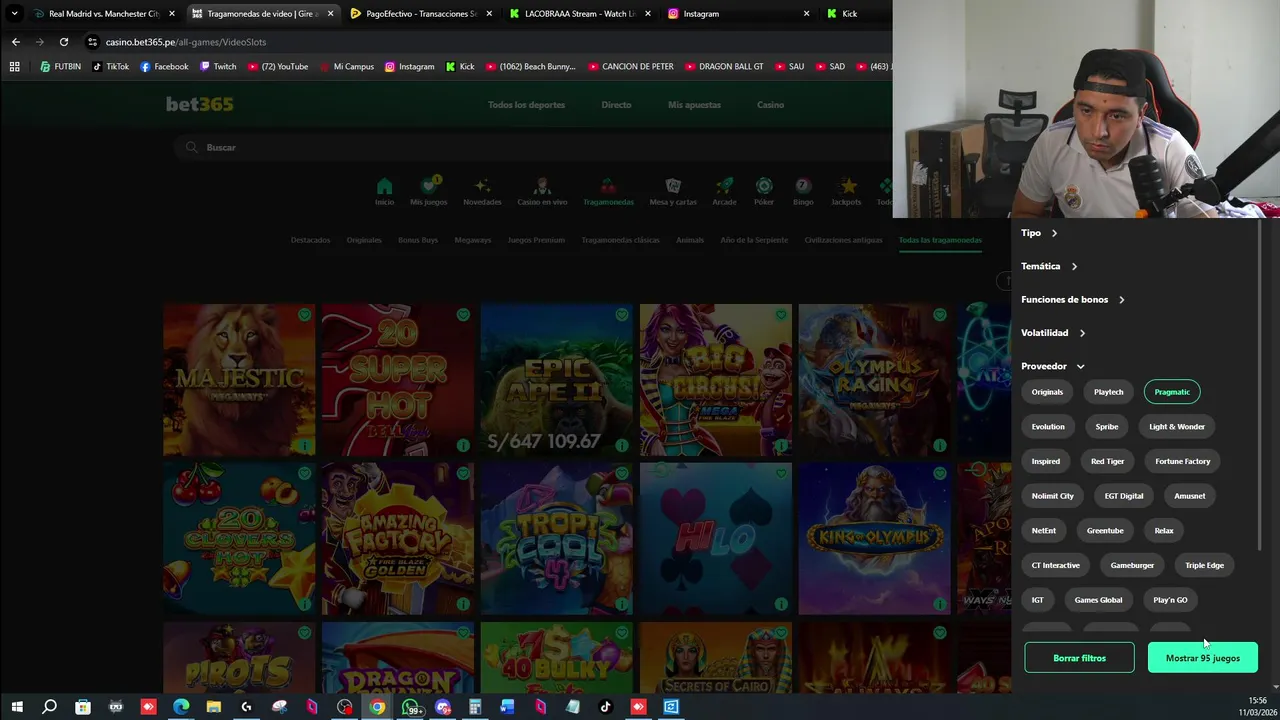Switch to Real Madrid vs. Manchester City tab

pos(103,14)
